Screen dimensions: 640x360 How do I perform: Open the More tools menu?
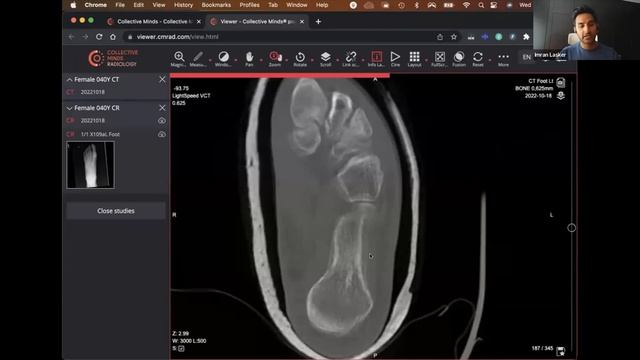(503, 58)
